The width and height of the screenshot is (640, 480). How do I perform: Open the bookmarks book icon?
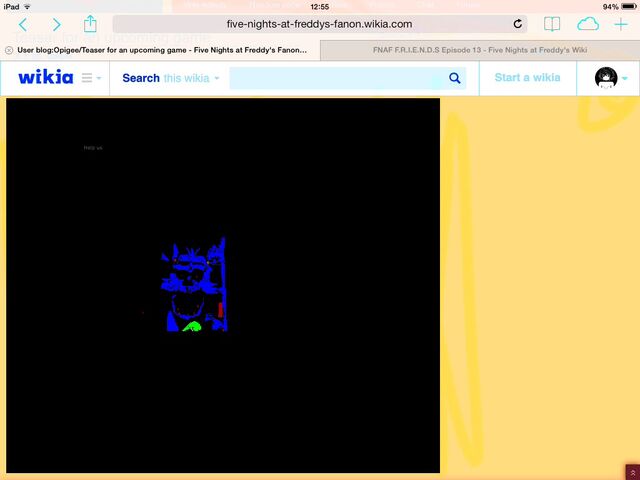click(552, 24)
